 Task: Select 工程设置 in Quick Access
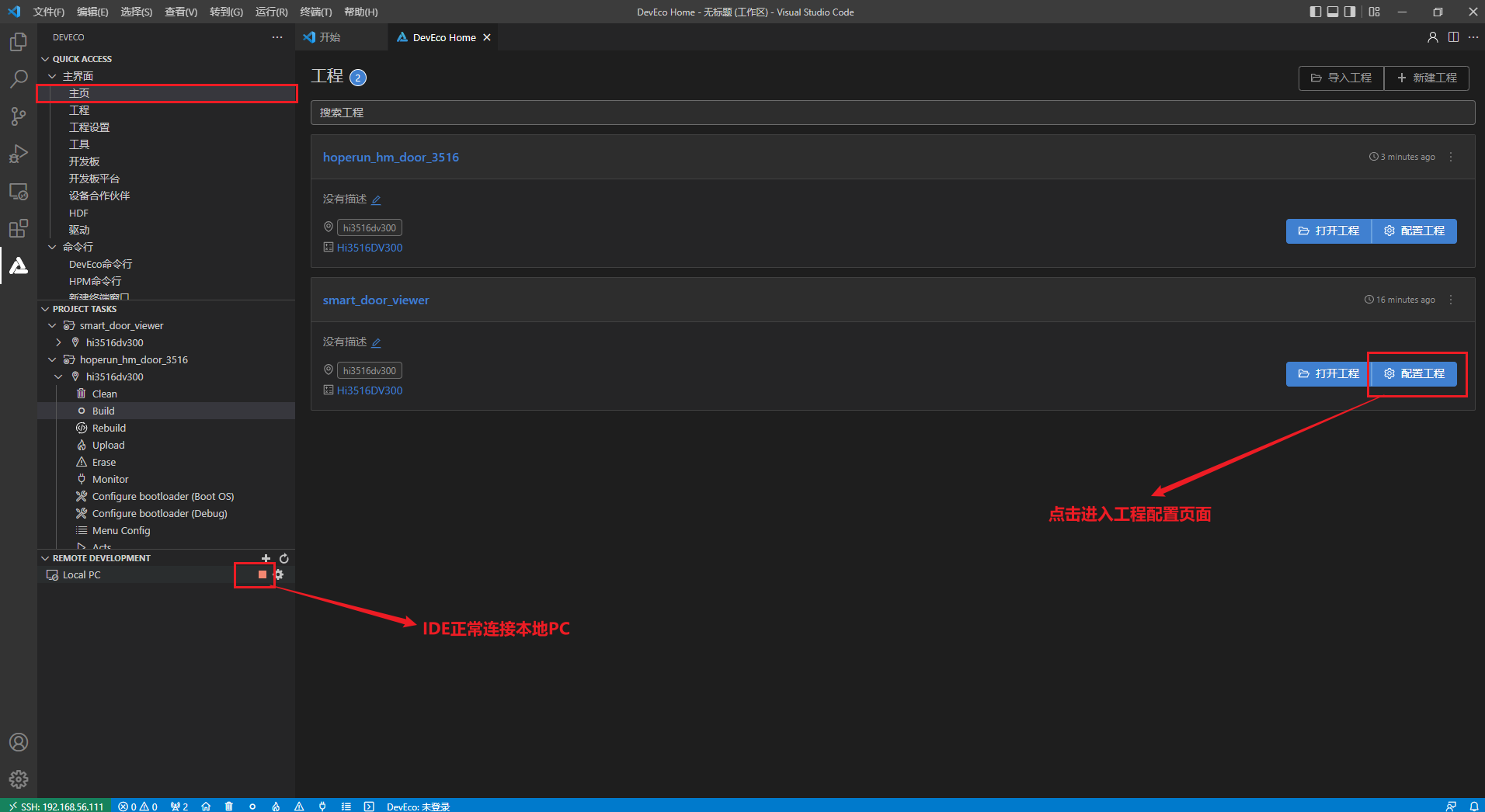(166, 127)
